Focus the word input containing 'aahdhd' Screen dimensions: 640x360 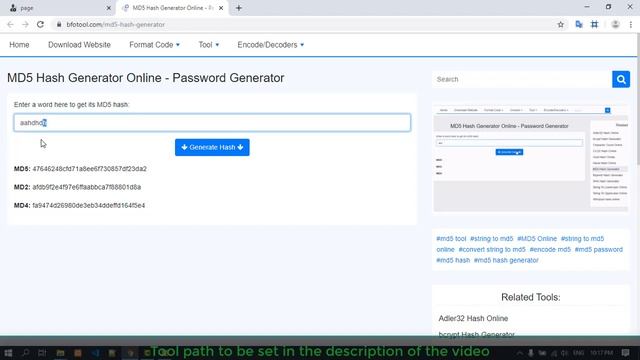(x=212, y=122)
